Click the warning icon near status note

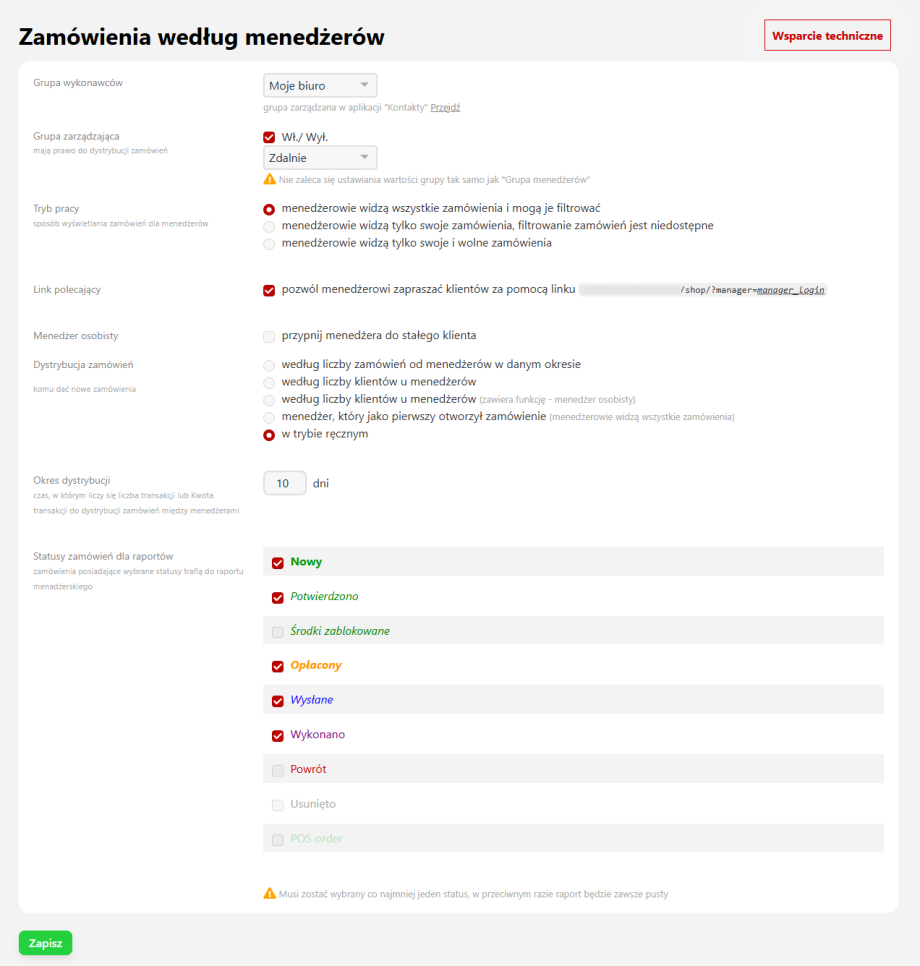click(x=270, y=893)
